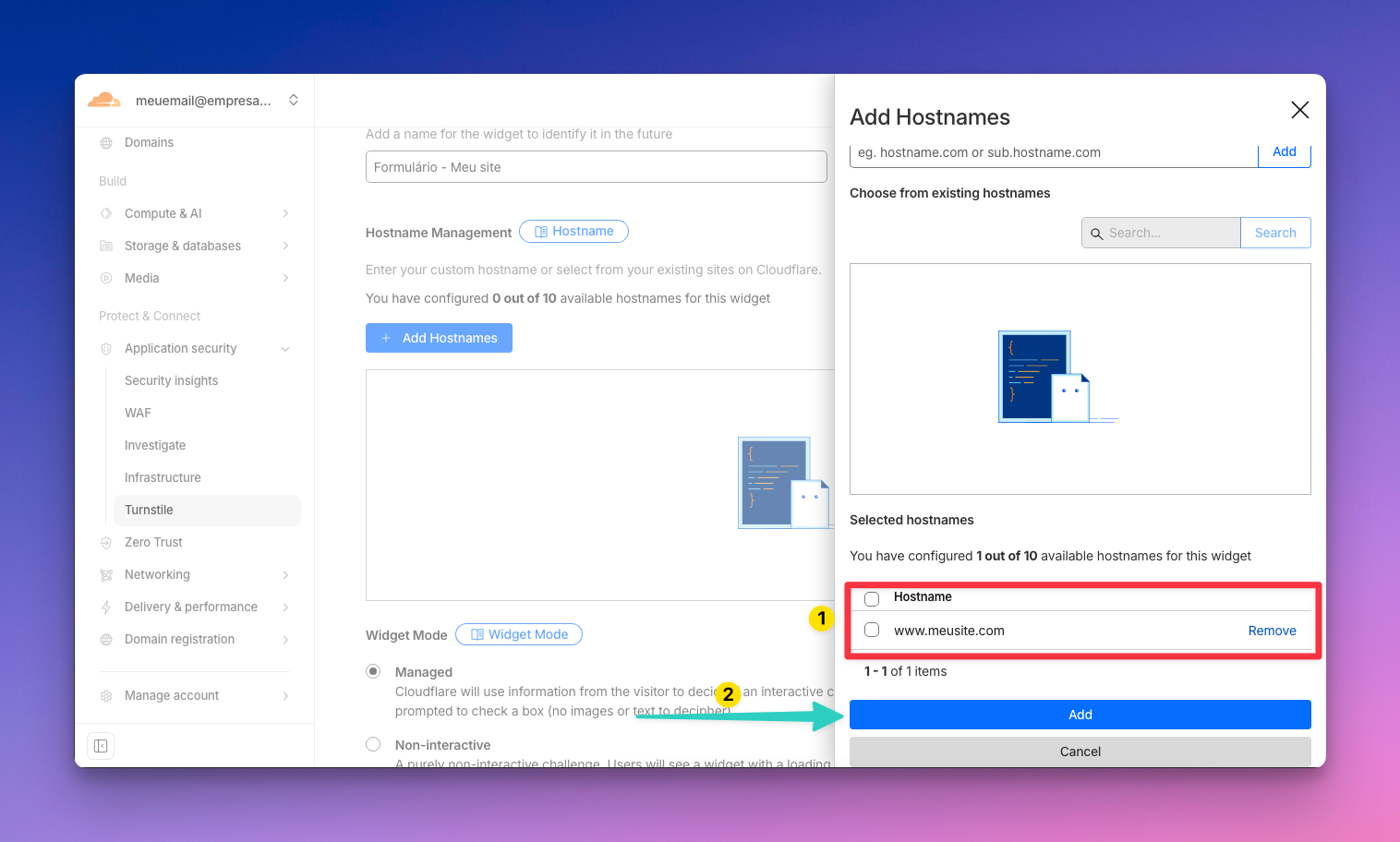The width and height of the screenshot is (1400, 842).
Task: Collapse the Application security section
Action: pyautogui.click(x=285, y=349)
